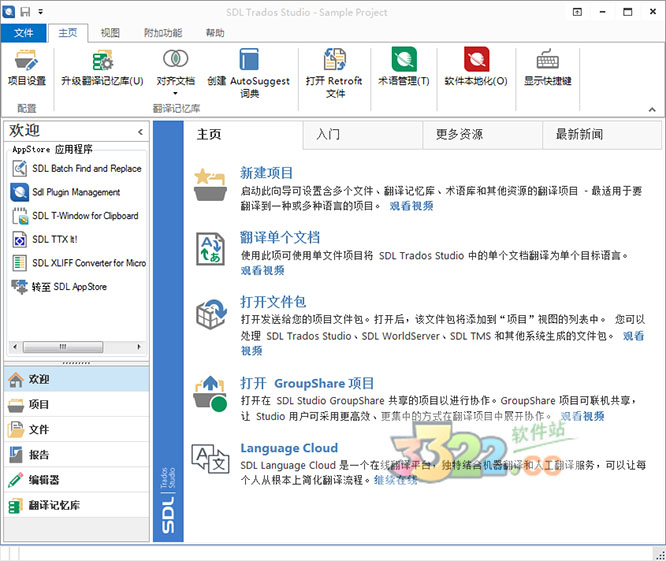Click the left arrow of AppStore scrollbar
Viewport: 666px width, 561px height.
pyautogui.click(x=15, y=347)
